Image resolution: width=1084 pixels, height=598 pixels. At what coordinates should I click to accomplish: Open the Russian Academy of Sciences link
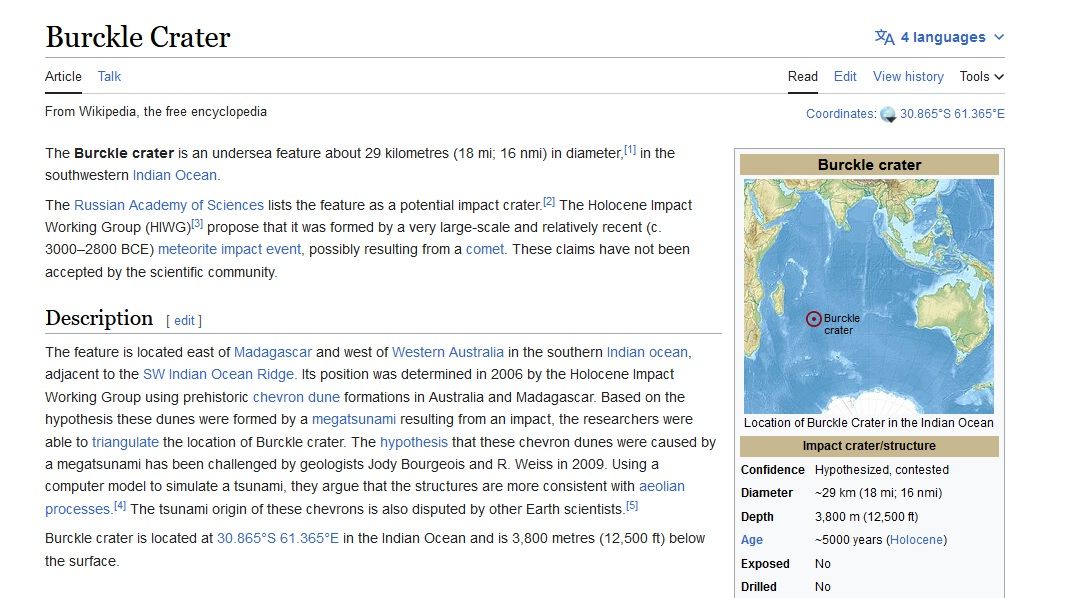pos(169,205)
